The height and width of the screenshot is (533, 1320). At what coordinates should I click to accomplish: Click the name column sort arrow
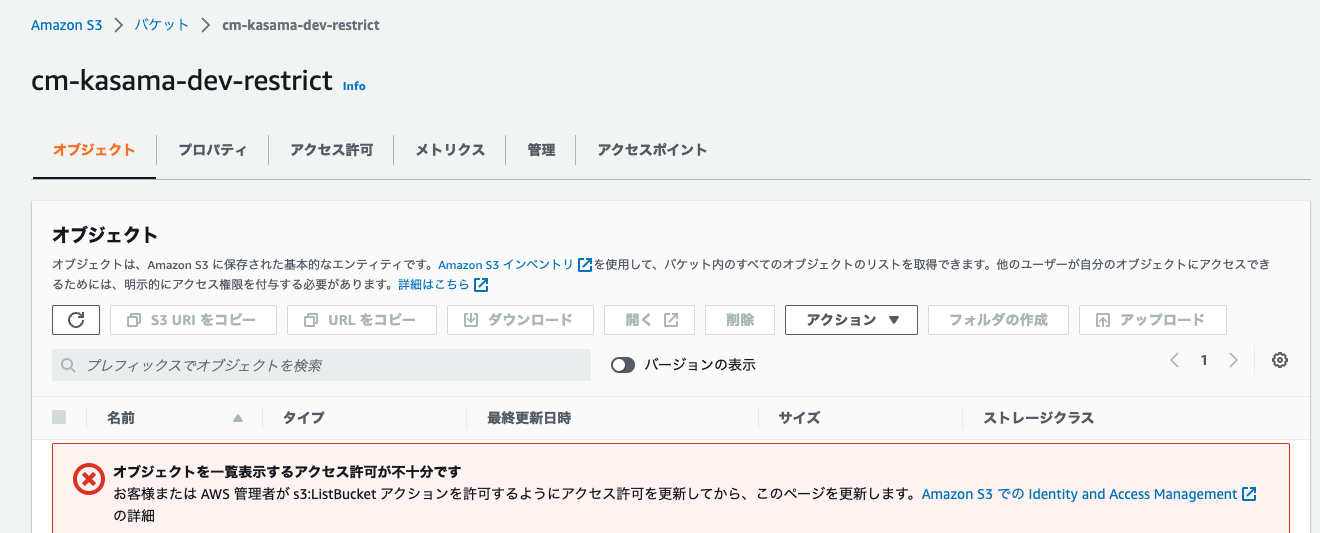pyautogui.click(x=238, y=418)
